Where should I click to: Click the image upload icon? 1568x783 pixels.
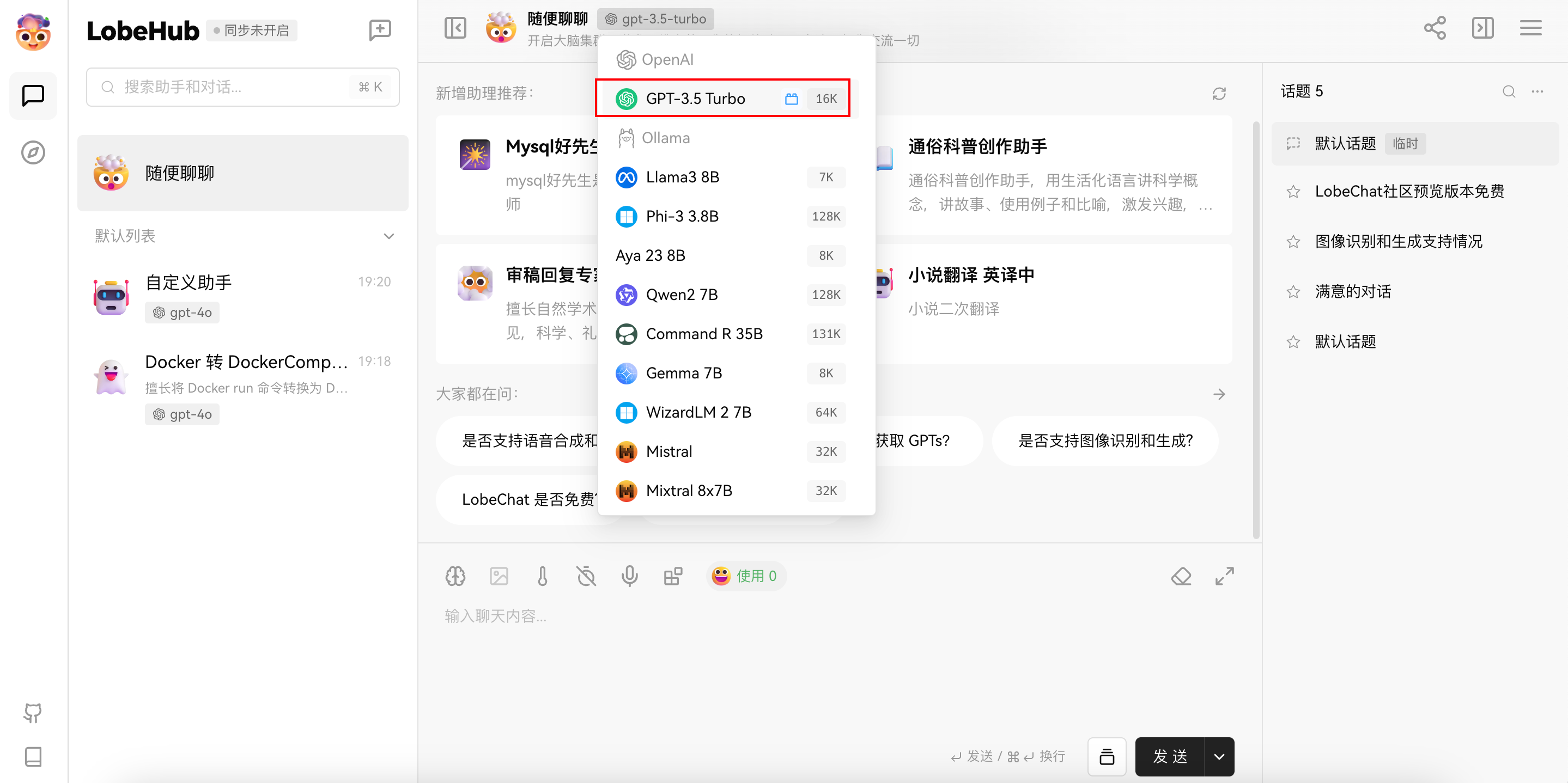point(499,576)
